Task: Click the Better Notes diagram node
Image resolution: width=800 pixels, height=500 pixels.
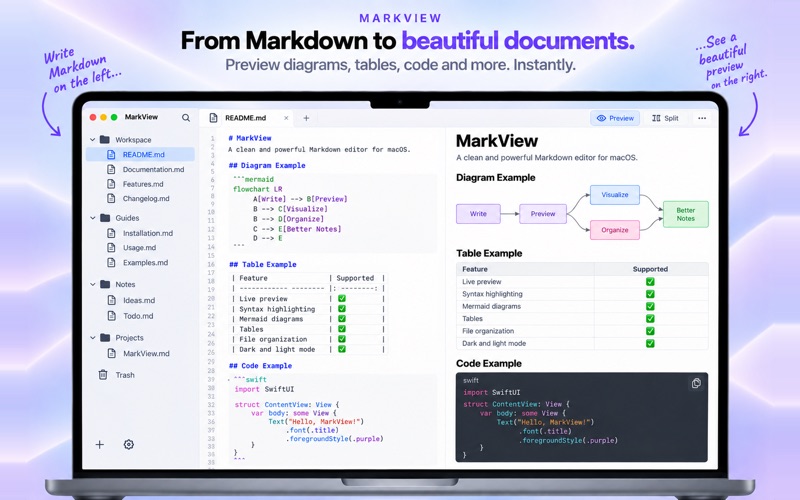Action: [686, 214]
